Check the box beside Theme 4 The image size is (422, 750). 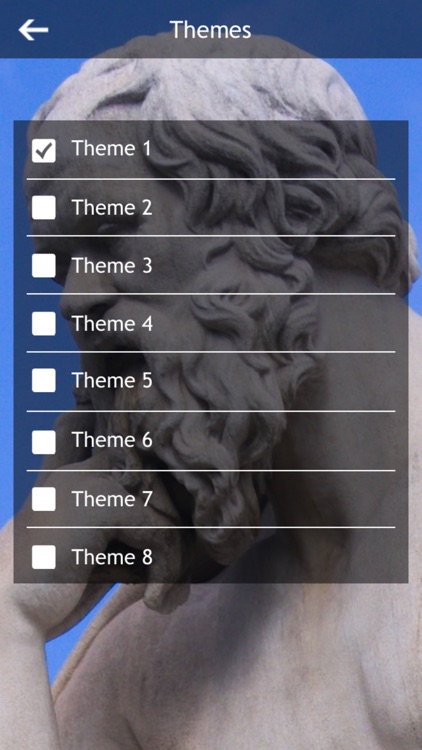[x=44, y=323]
